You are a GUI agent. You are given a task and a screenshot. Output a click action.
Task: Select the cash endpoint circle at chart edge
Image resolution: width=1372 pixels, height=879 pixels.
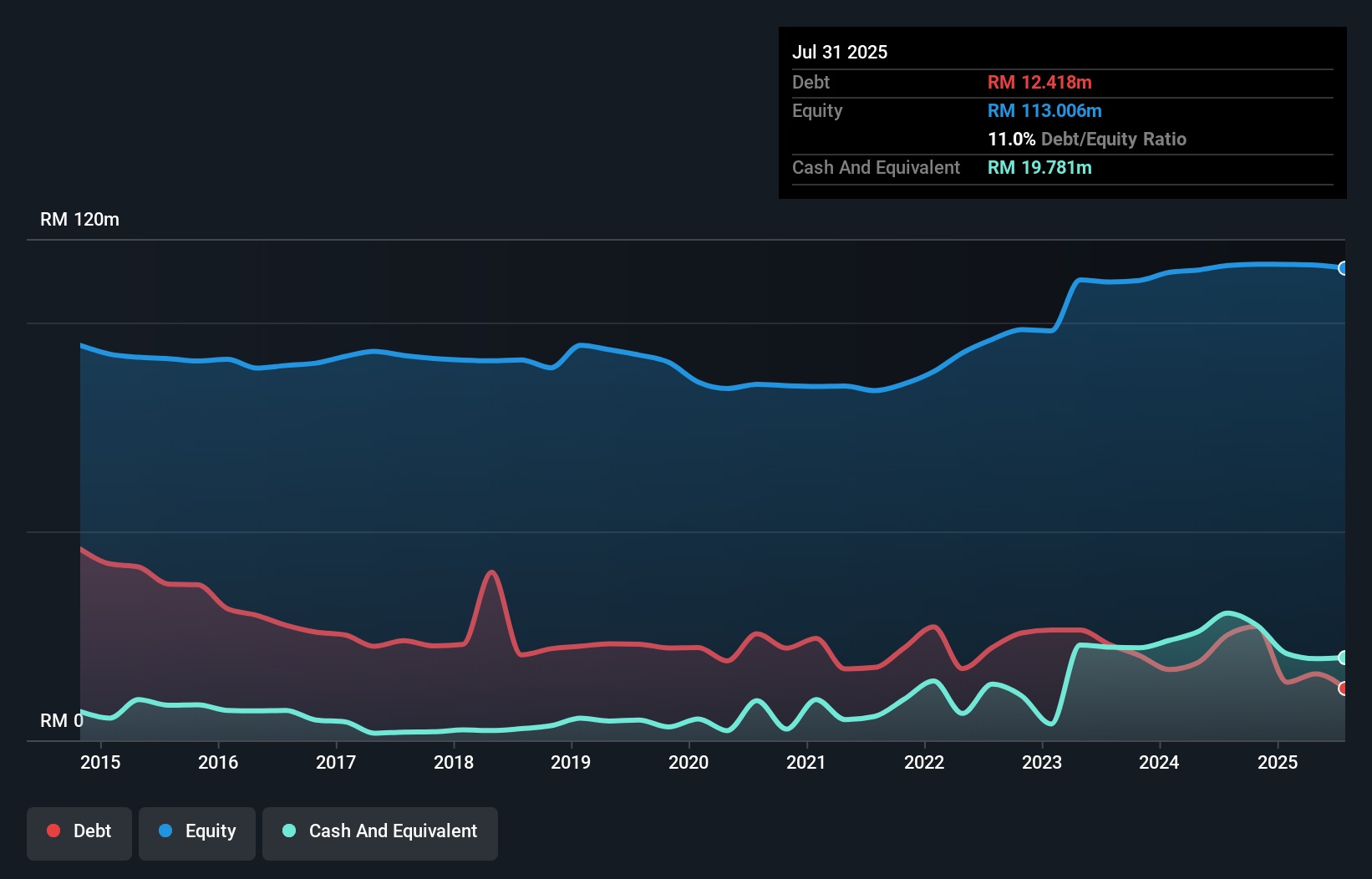(1344, 658)
